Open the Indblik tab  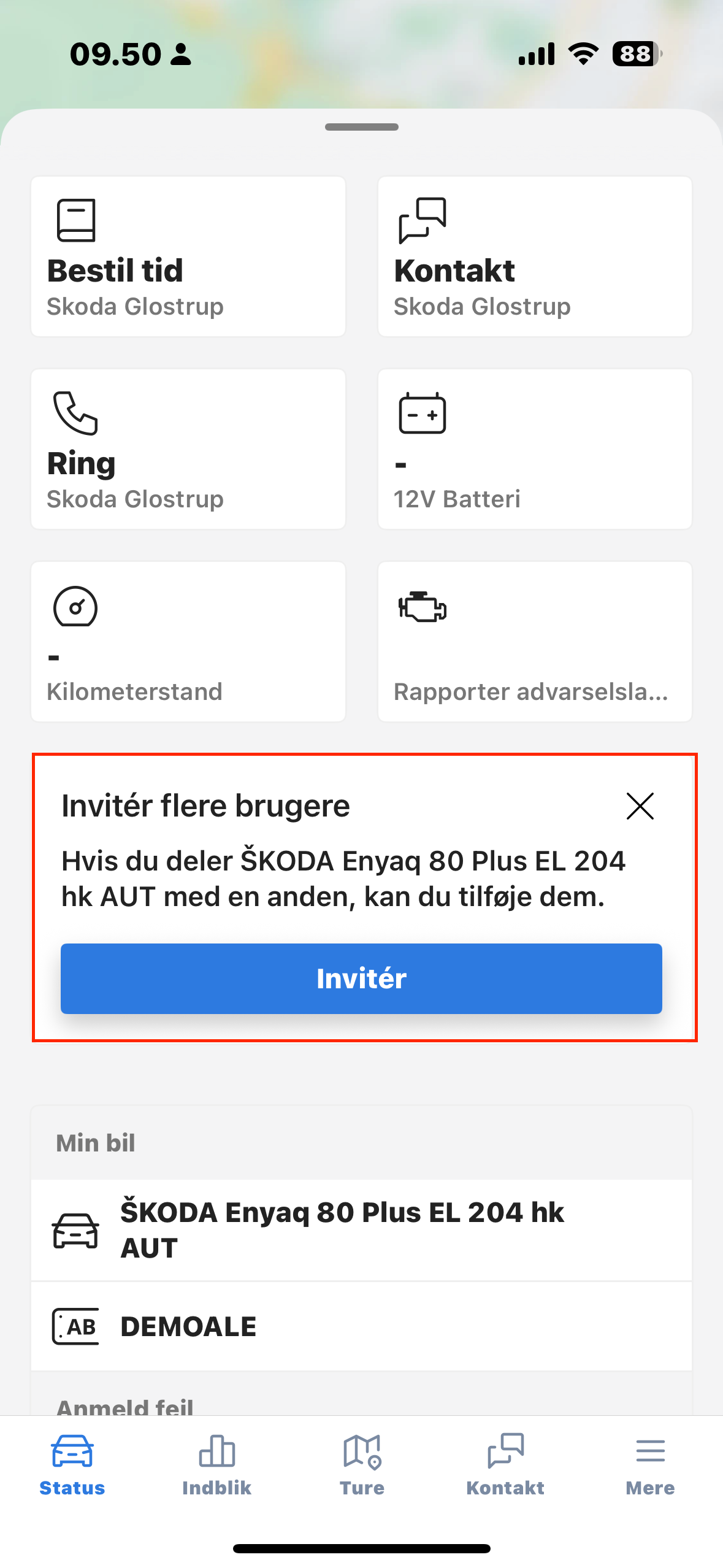point(216,1464)
